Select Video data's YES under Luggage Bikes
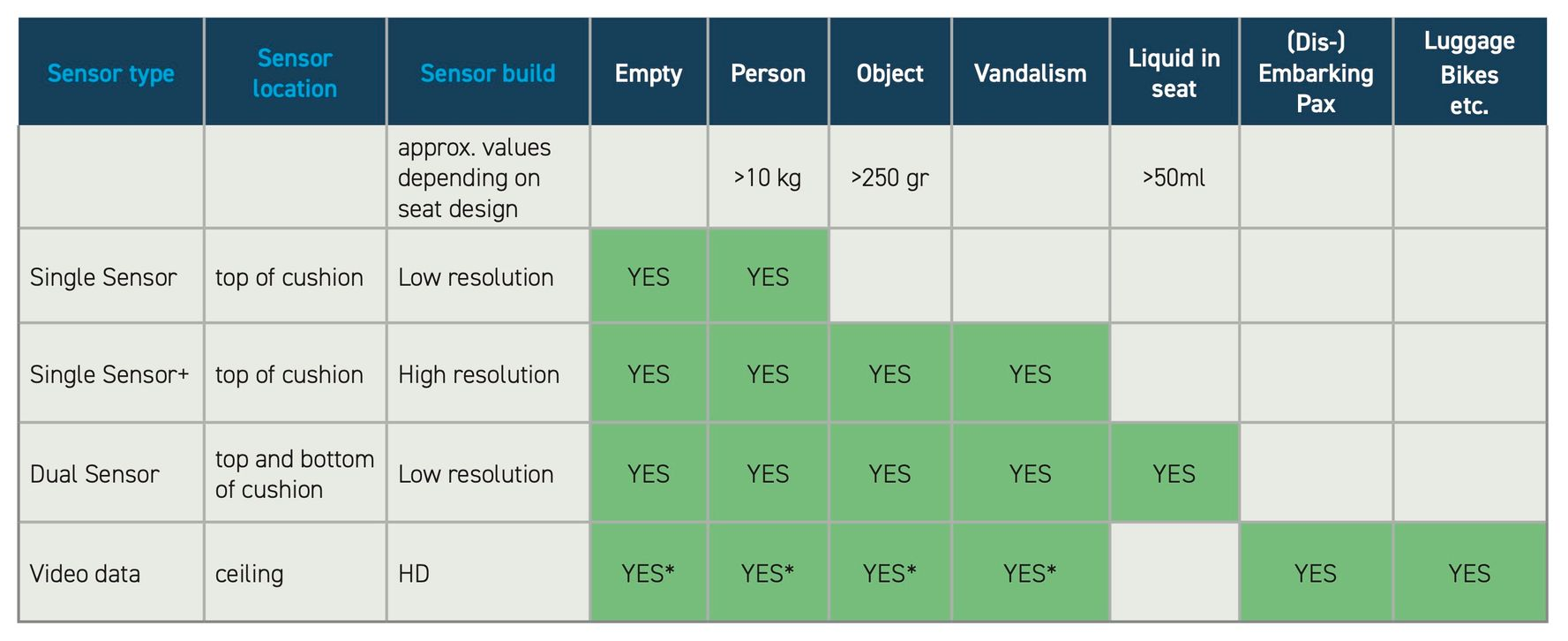Image resolution: width=1568 pixels, height=641 pixels. pos(1469,574)
